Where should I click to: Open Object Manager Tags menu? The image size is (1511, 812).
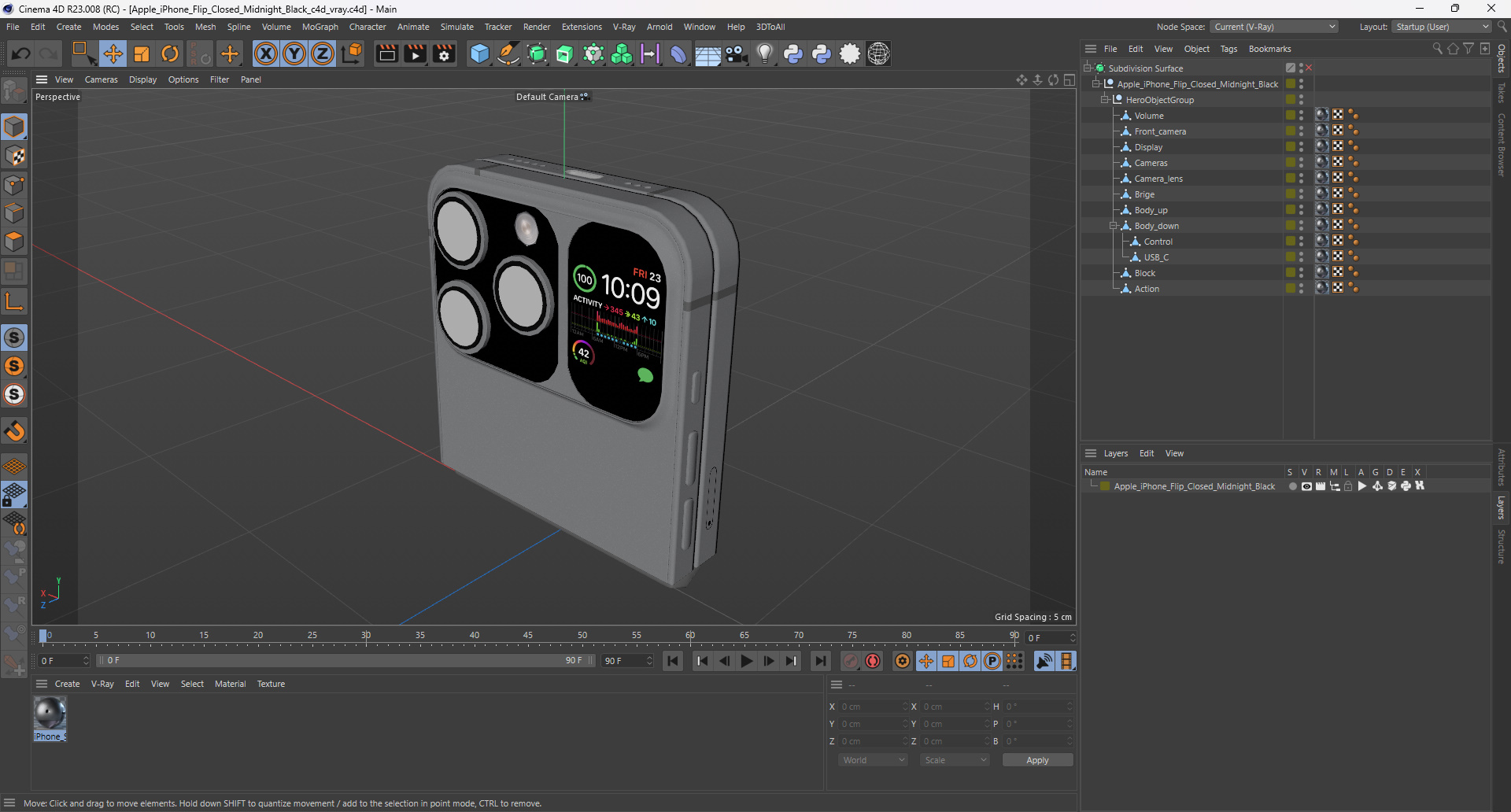point(1228,49)
